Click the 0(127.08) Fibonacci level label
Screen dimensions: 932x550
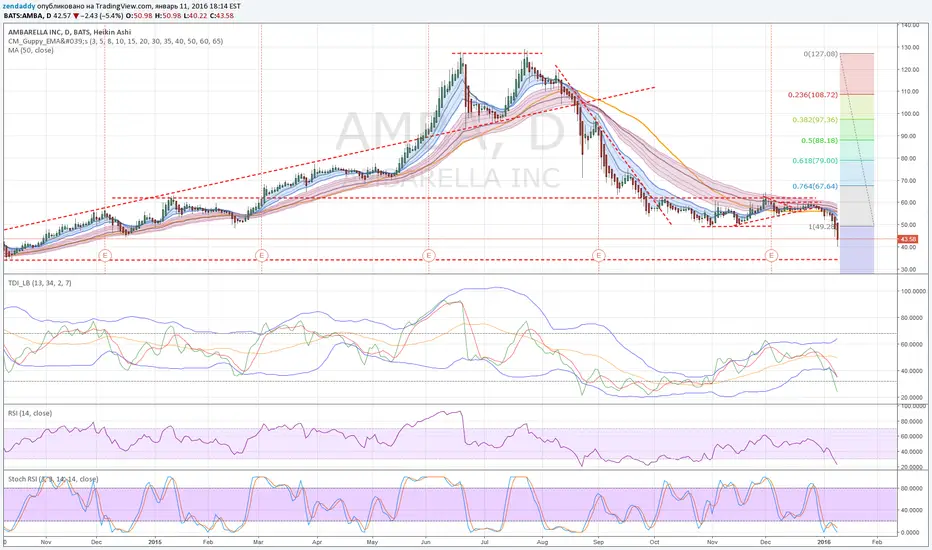click(820, 54)
